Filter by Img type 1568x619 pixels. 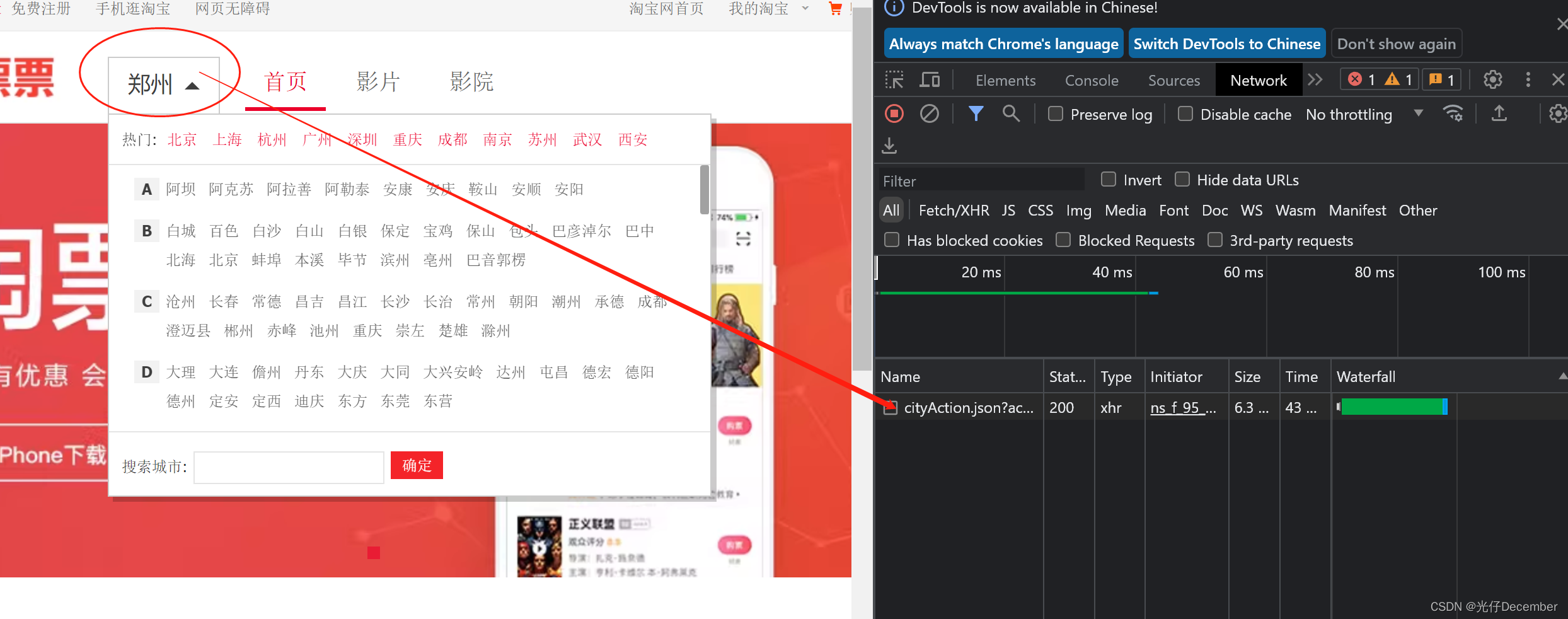coord(1078,211)
